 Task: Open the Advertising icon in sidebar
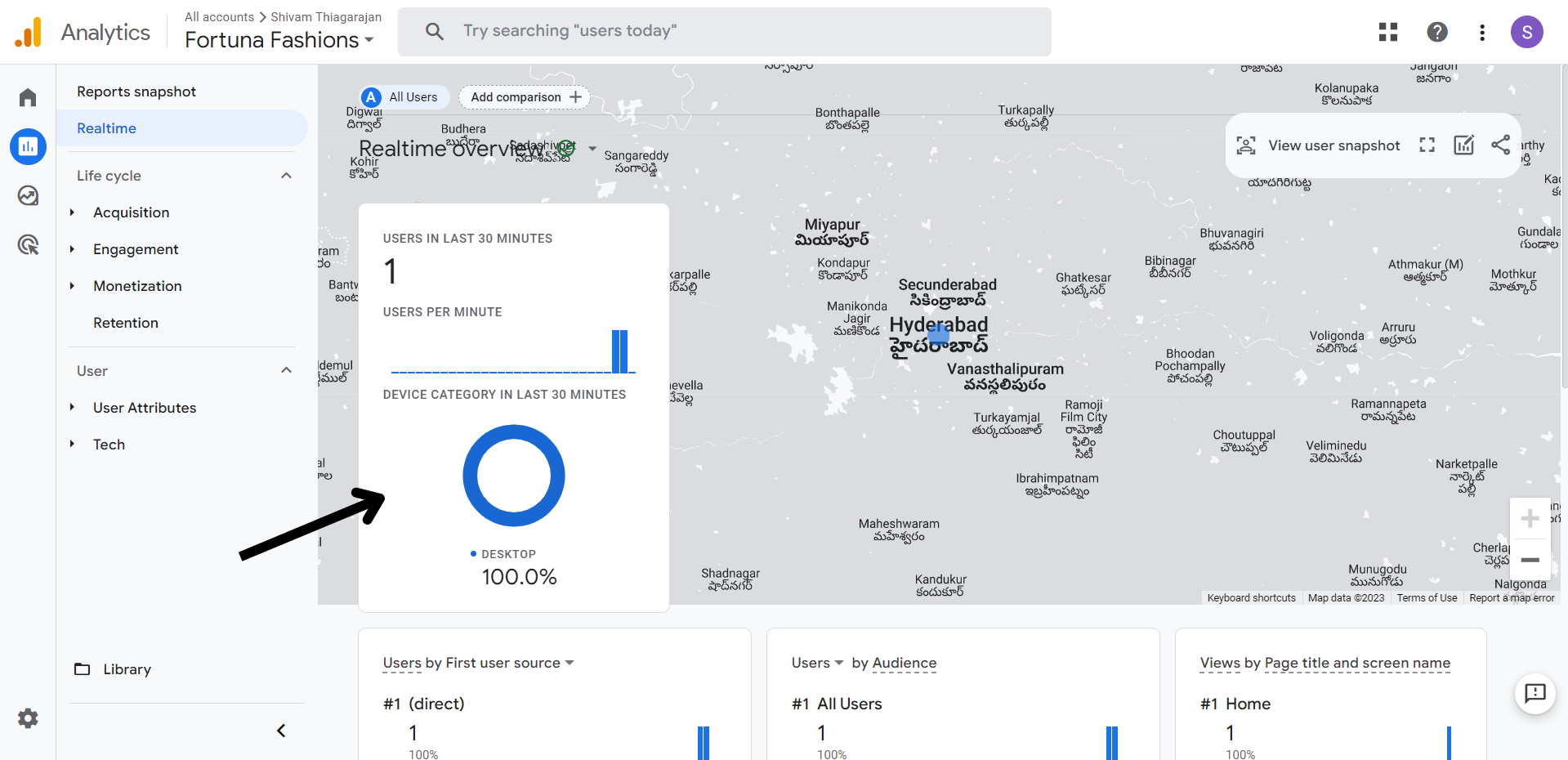(28, 245)
